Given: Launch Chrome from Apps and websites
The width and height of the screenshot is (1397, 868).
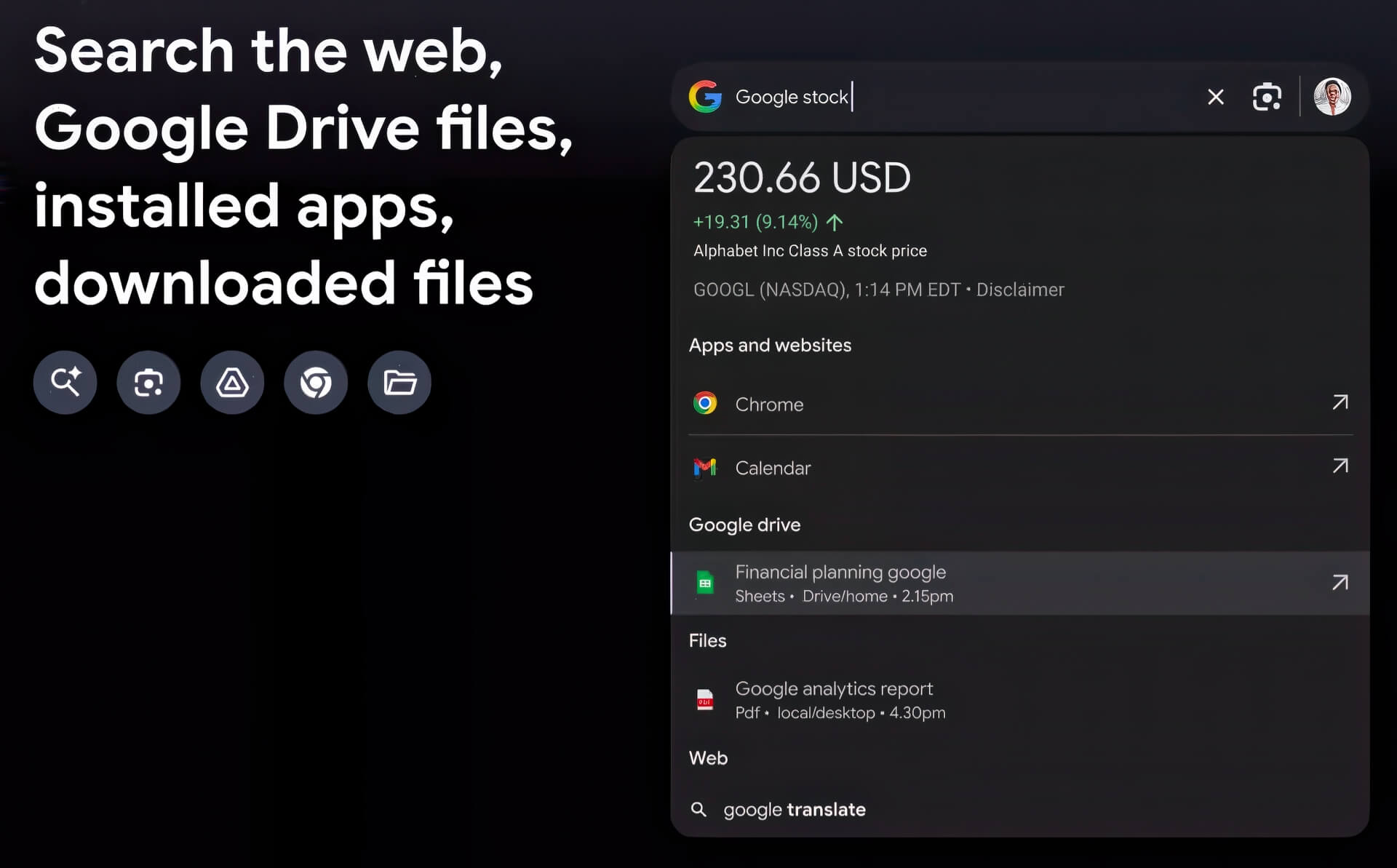Looking at the screenshot, I should 769,405.
